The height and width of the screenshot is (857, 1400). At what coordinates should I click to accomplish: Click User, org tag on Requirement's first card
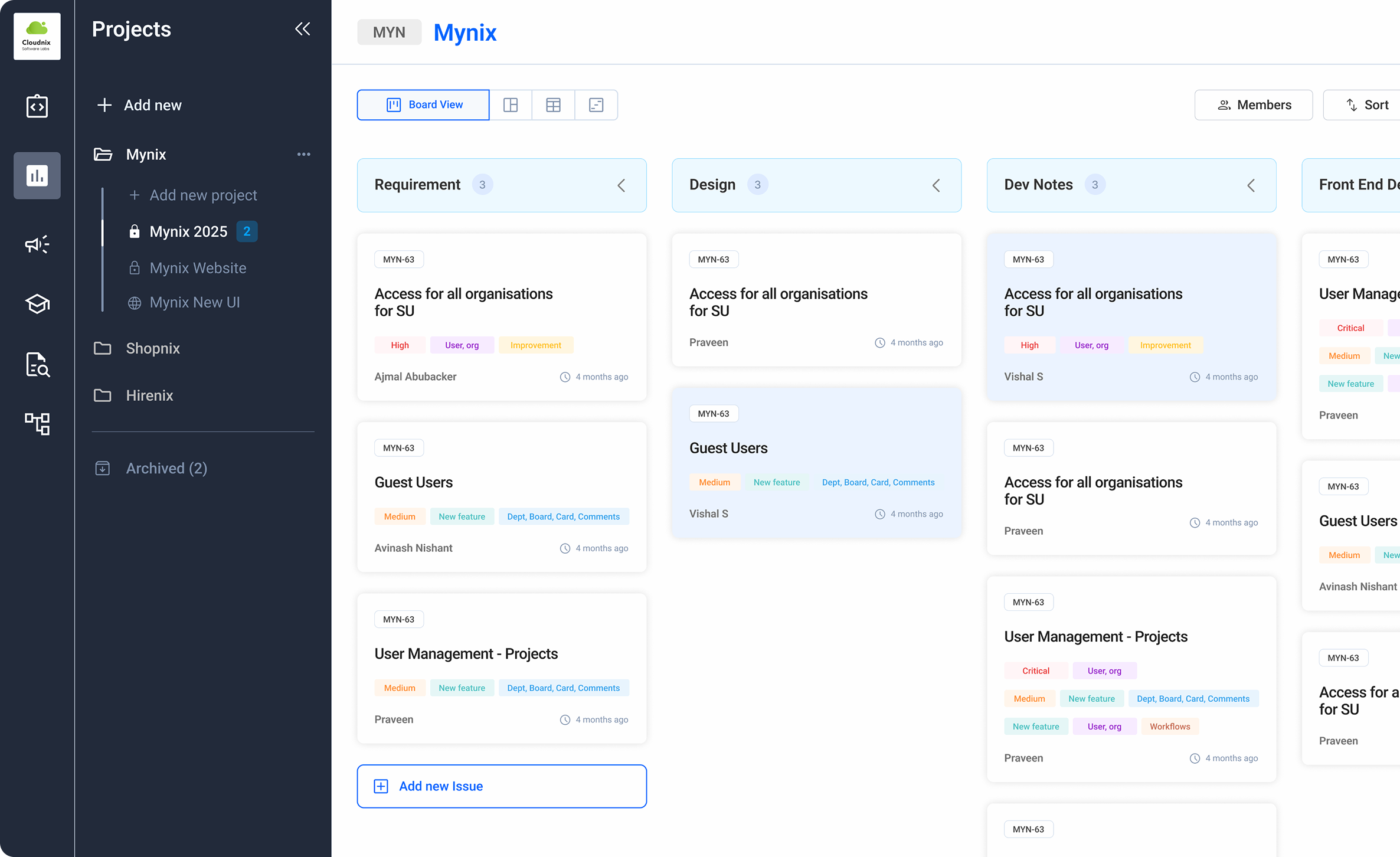[462, 345]
